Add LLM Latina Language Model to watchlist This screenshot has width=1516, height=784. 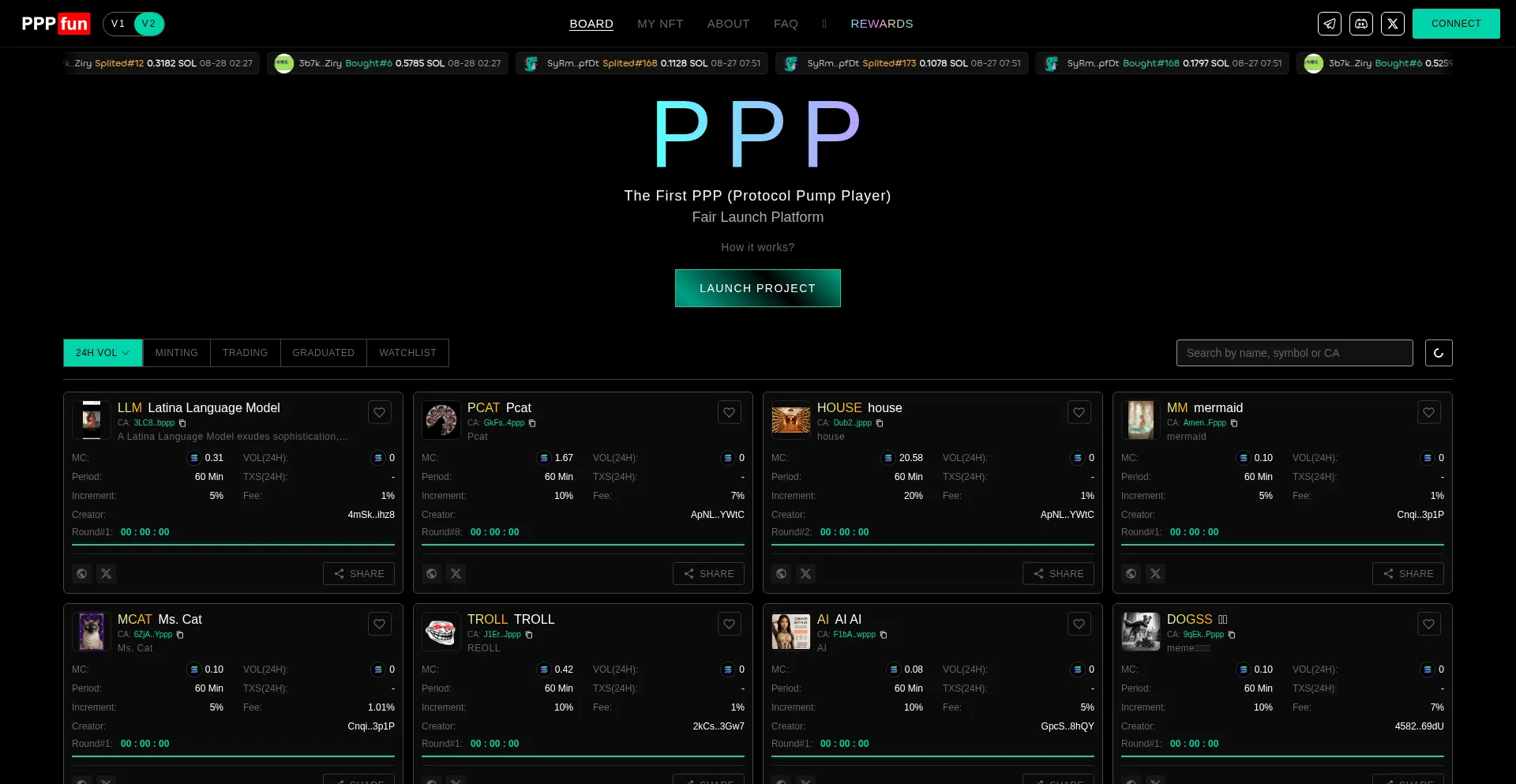coord(380,412)
